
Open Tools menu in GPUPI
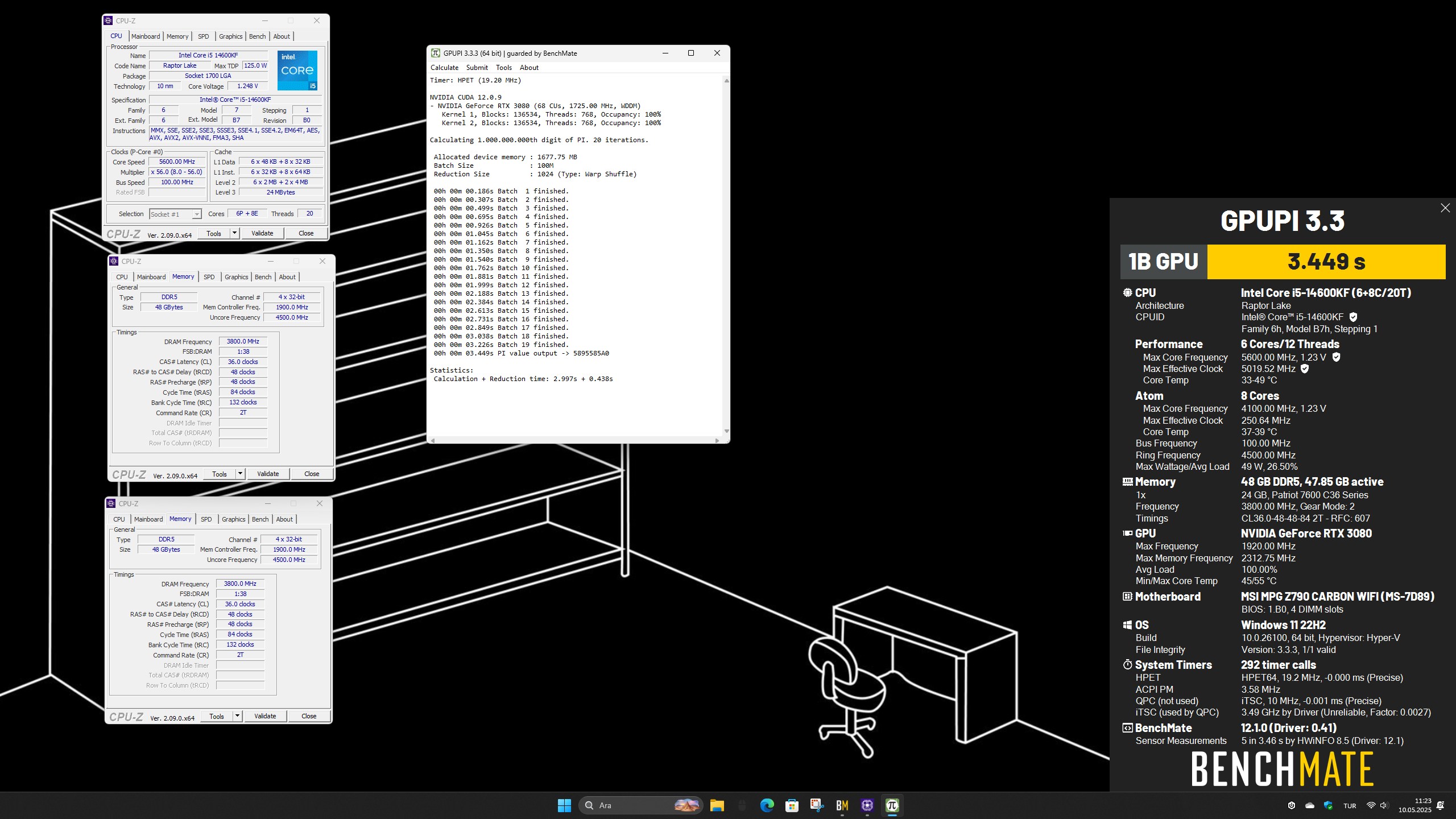[503, 67]
